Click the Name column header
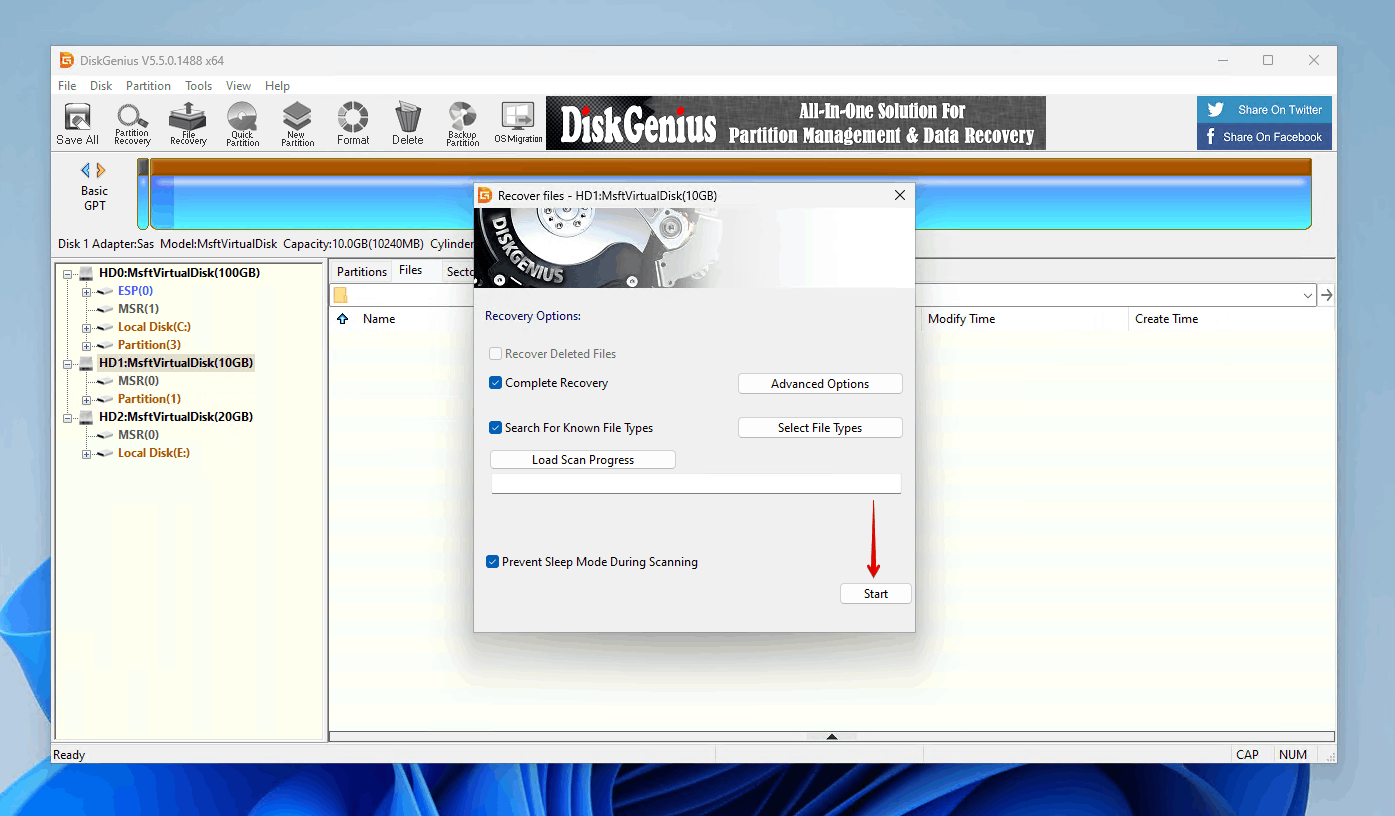 tap(379, 319)
